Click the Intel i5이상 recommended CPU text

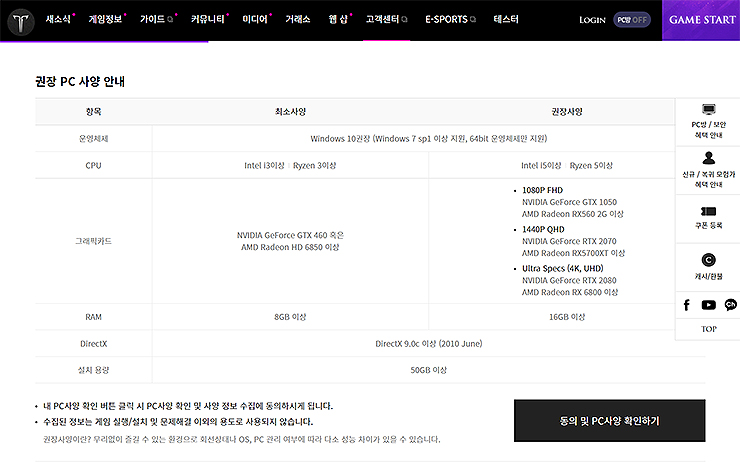pyautogui.click(x=541, y=166)
